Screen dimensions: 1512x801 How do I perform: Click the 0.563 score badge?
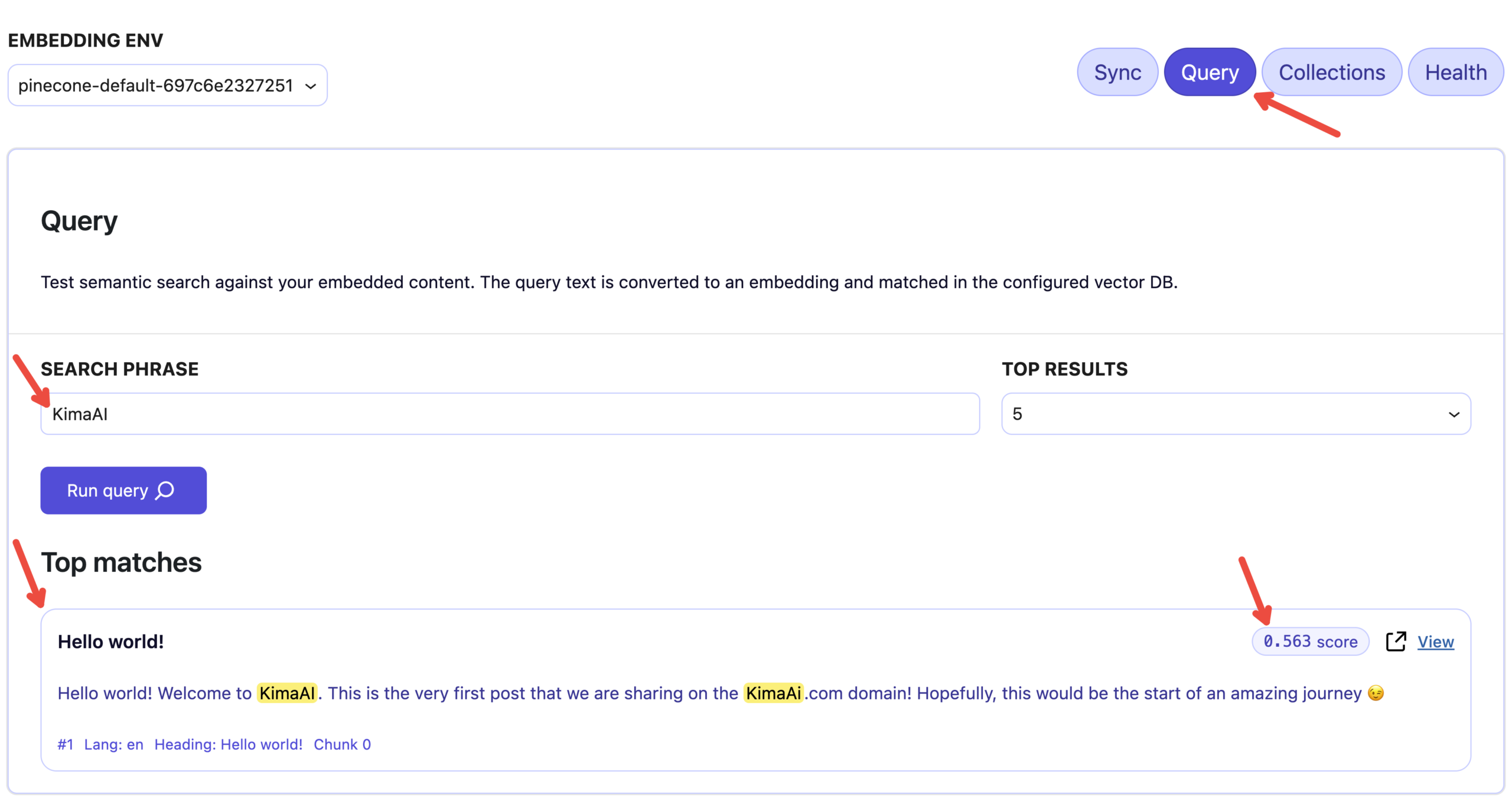tap(1310, 642)
